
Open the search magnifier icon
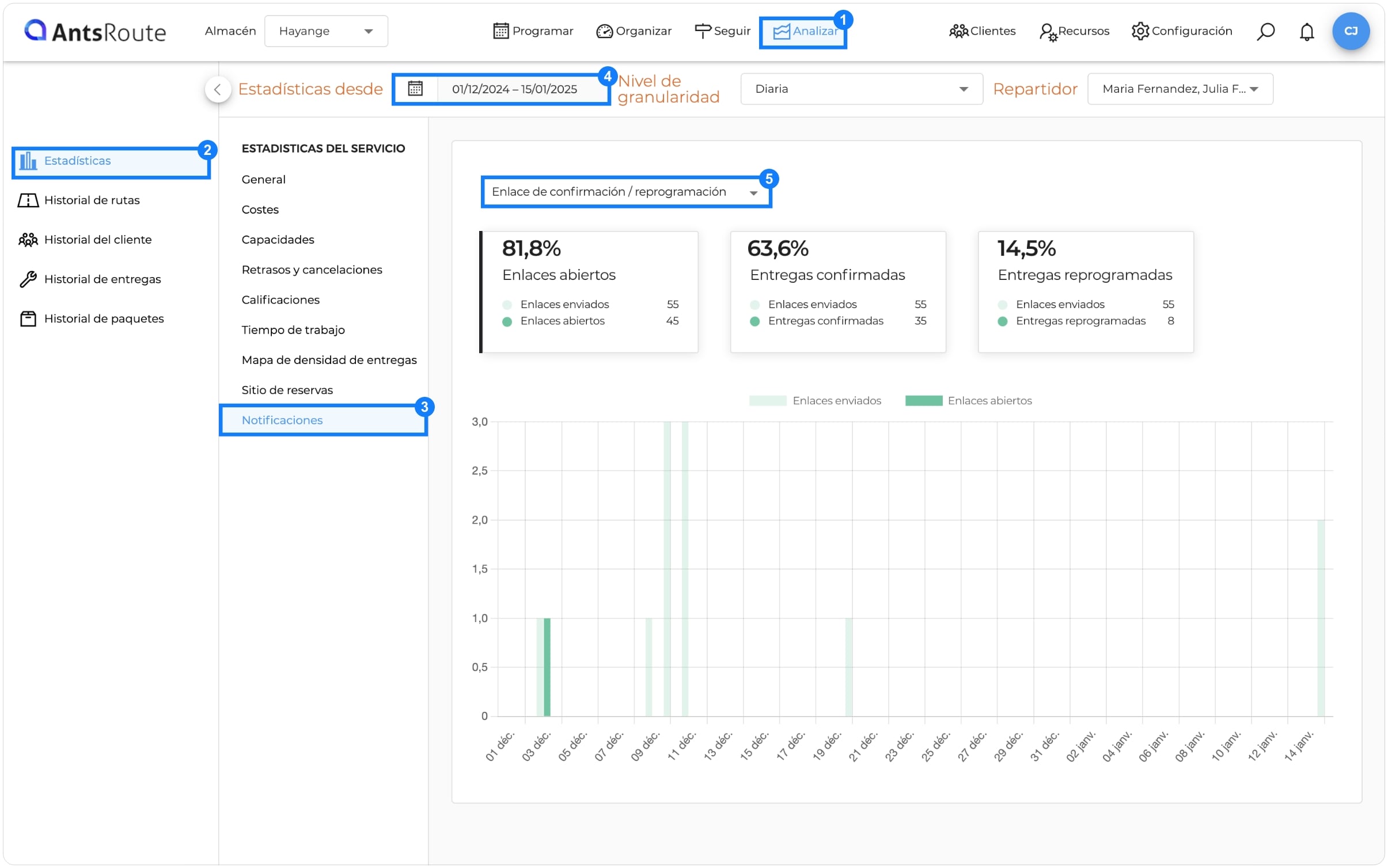click(1265, 31)
